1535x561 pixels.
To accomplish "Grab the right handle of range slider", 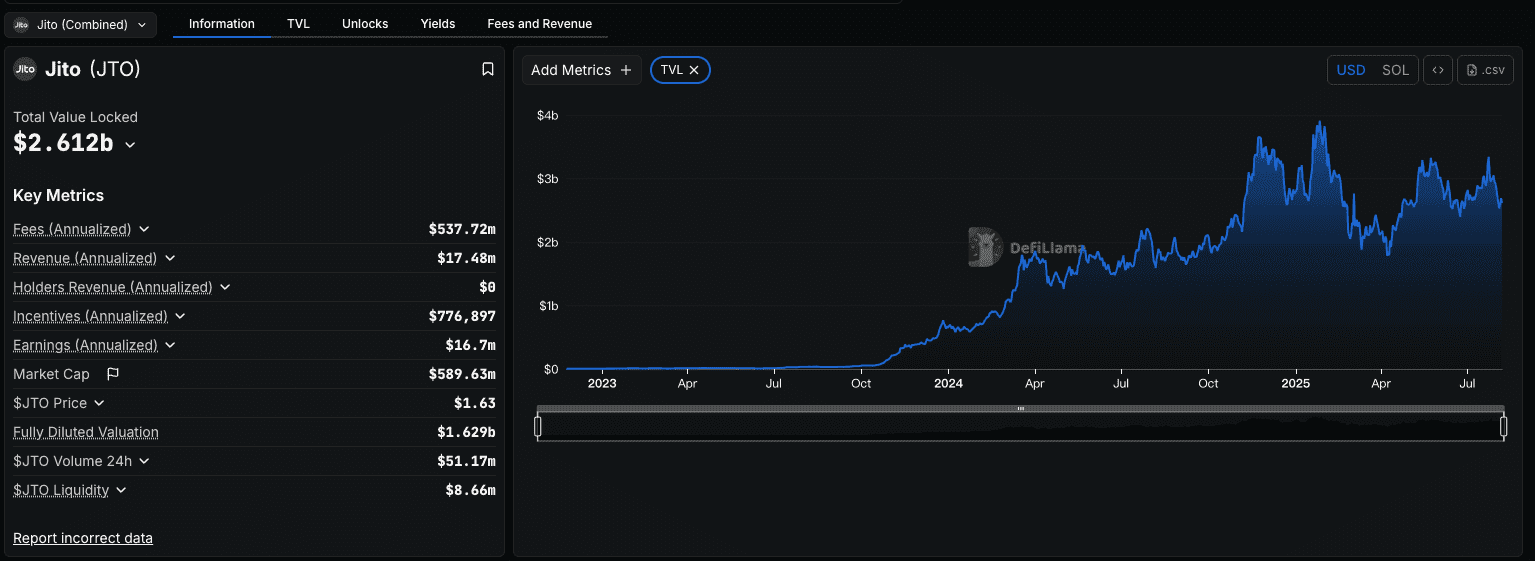I will coord(1504,427).
